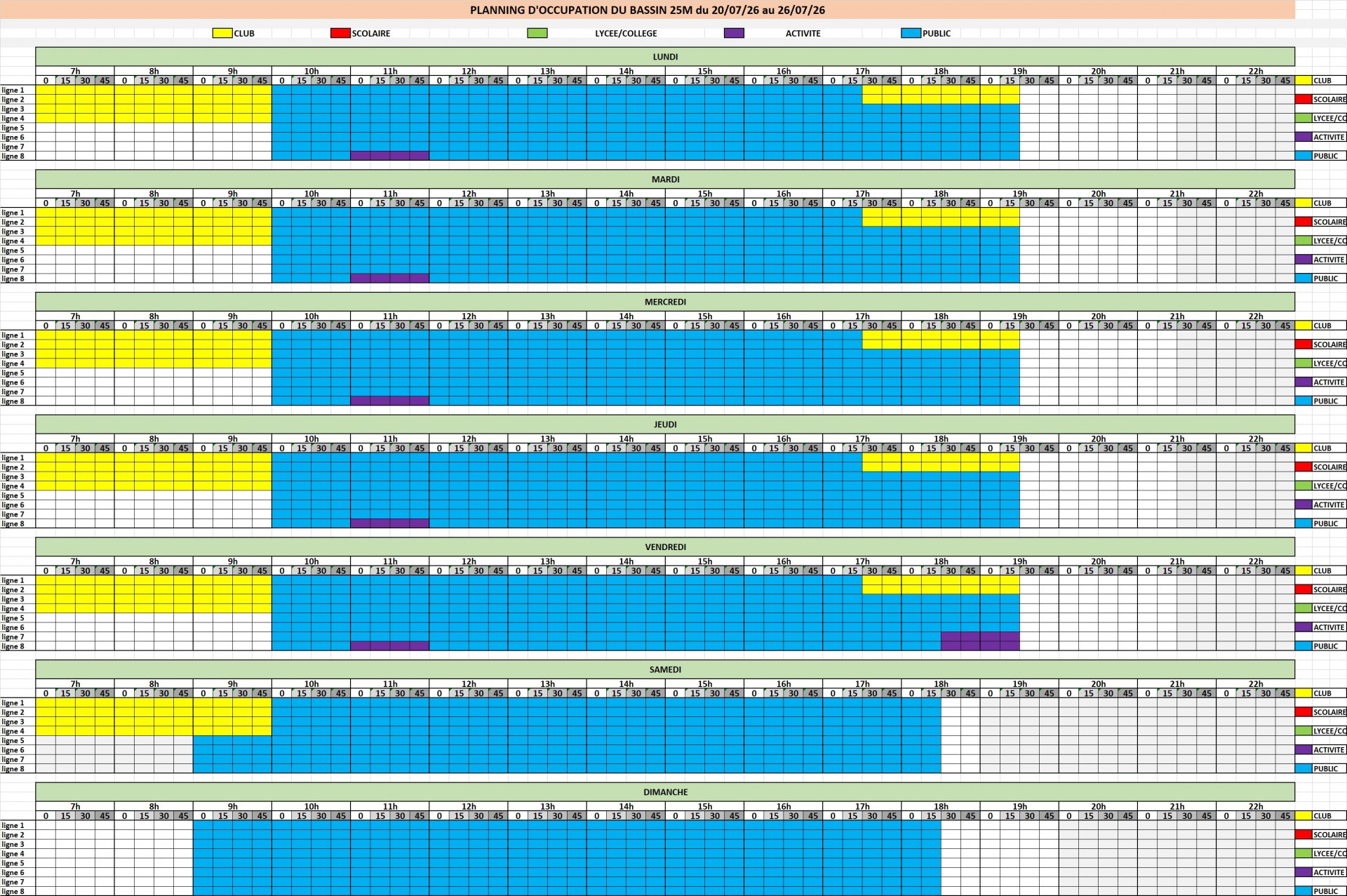1347x896 pixels.
Task: Click the purple ACTIVITE swatch in top legend
Action: 734,33
